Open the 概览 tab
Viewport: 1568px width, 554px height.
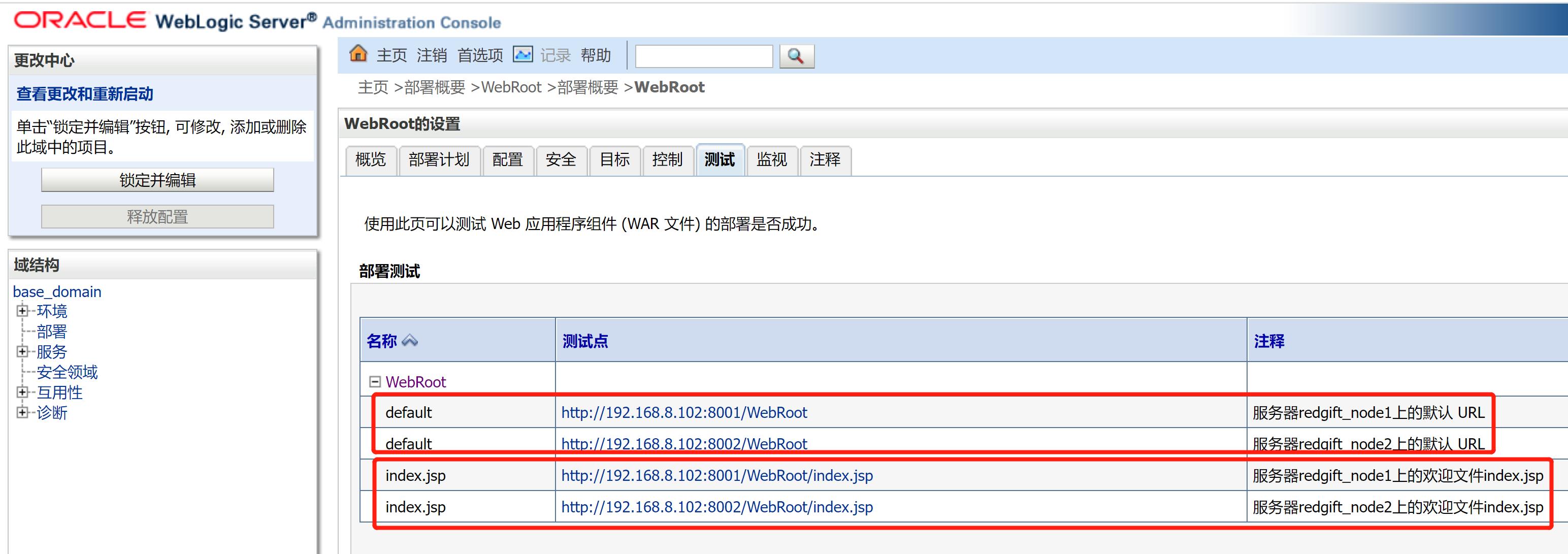(x=371, y=160)
